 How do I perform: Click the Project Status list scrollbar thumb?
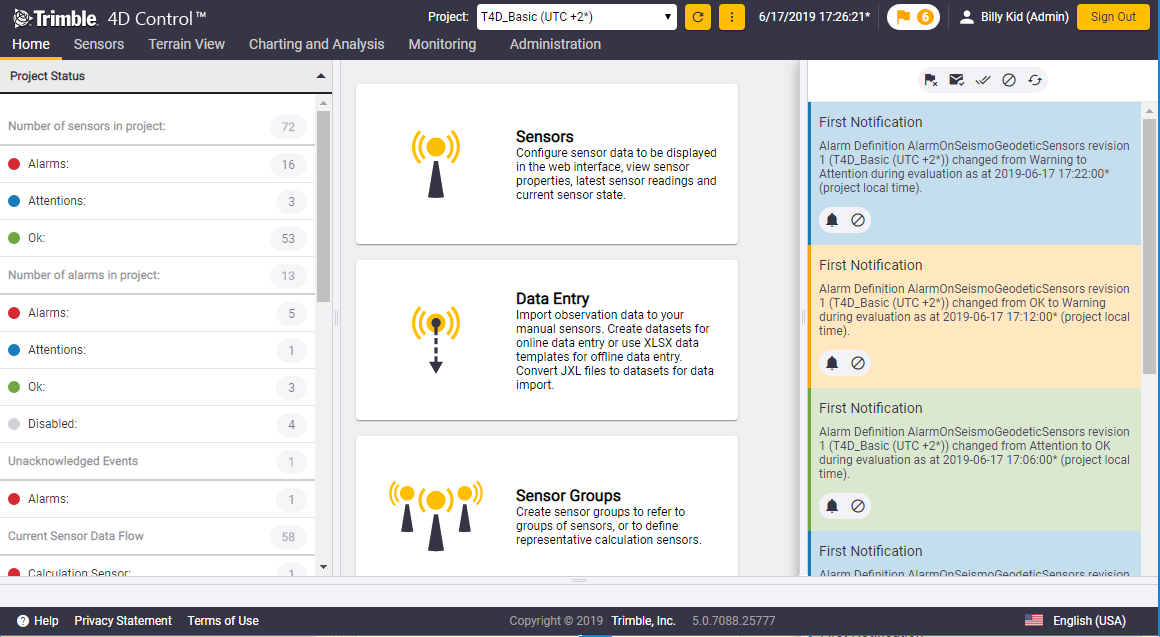coord(323,206)
